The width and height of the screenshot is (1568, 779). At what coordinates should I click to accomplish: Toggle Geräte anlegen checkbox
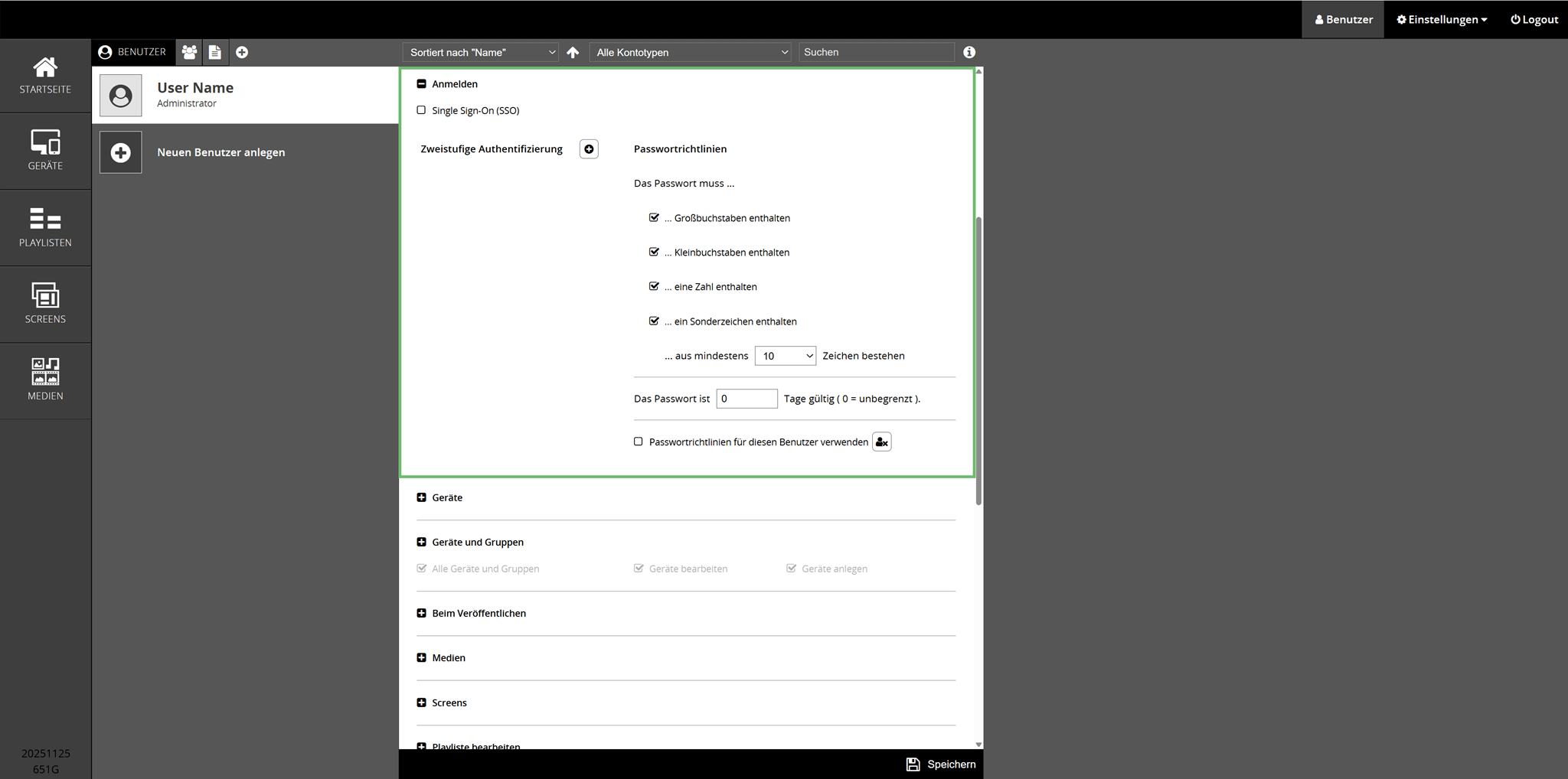click(x=792, y=568)
